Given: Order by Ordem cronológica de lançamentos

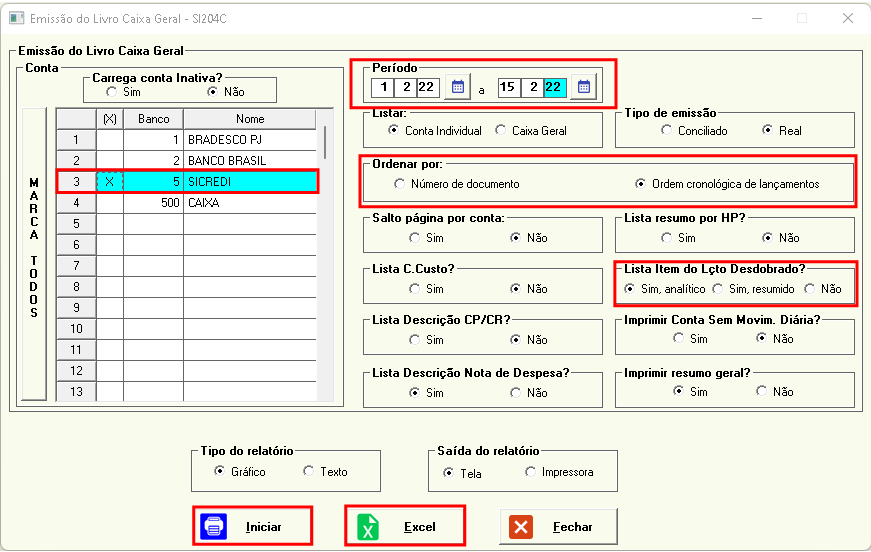Looking at the screenshot, I should click(640, 184).
